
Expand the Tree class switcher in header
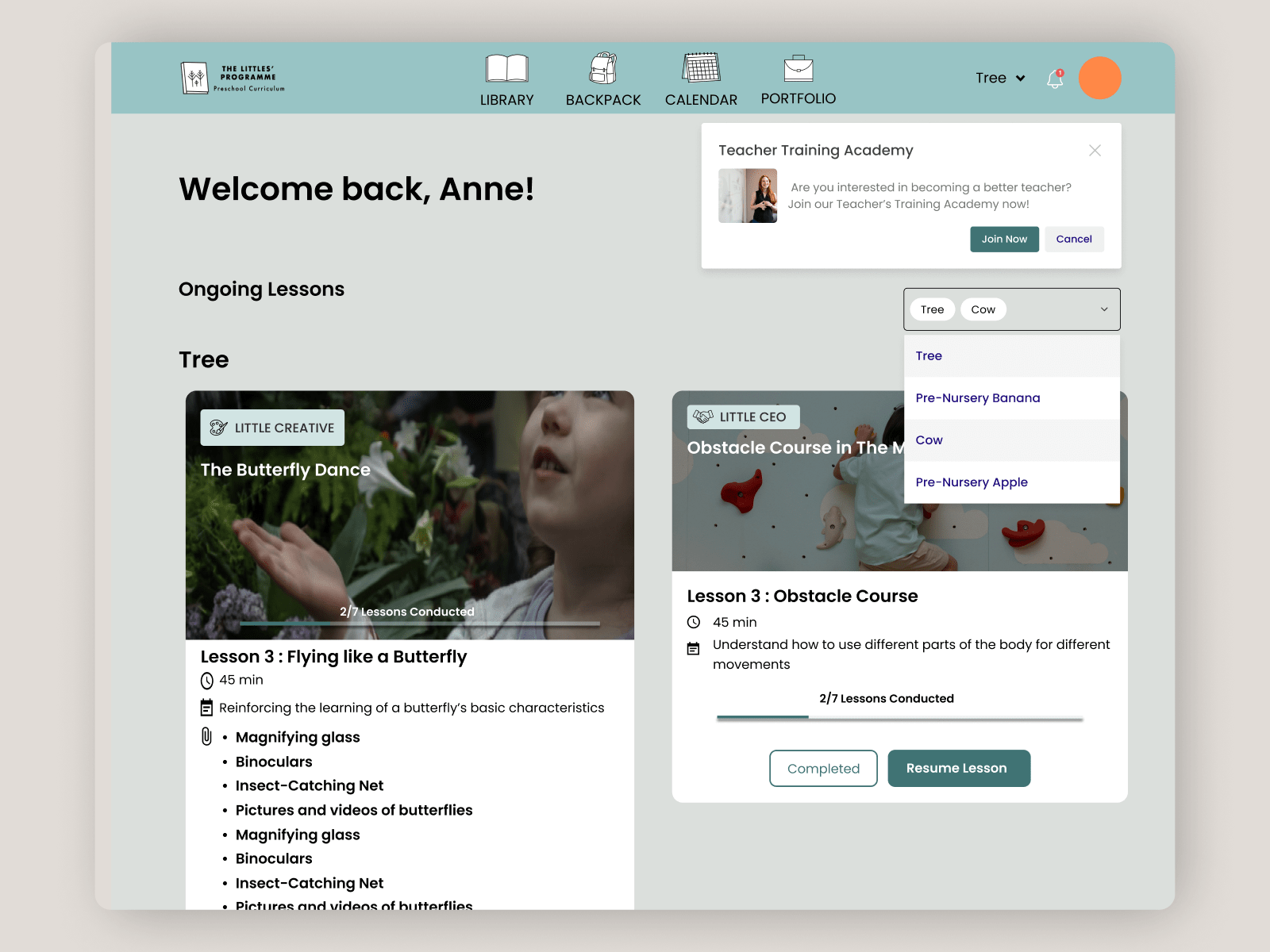coord(1000,78)
